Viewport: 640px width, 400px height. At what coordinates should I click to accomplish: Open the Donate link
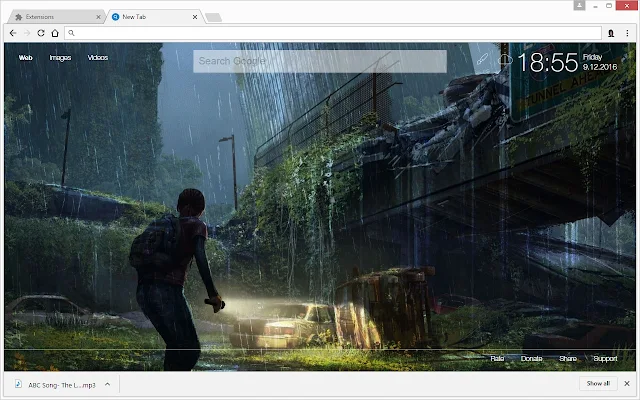click(531, 358)
